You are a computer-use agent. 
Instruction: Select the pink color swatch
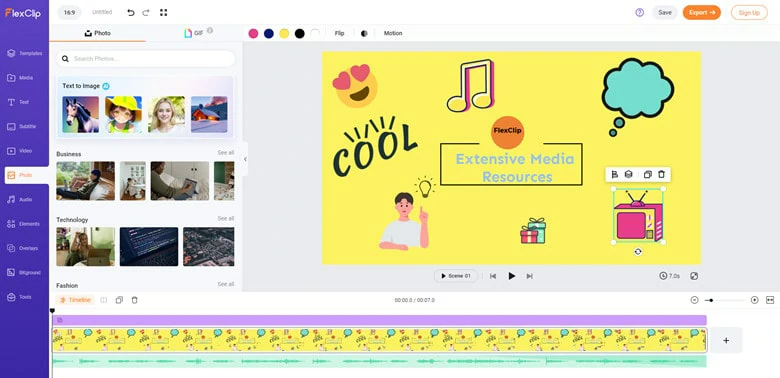coord(253,33)
